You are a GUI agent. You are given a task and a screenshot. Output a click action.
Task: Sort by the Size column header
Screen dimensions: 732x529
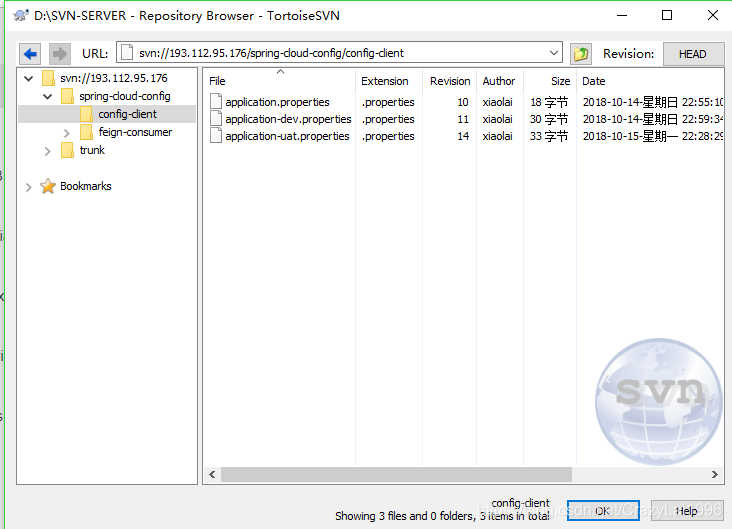[x=550, y=81]
